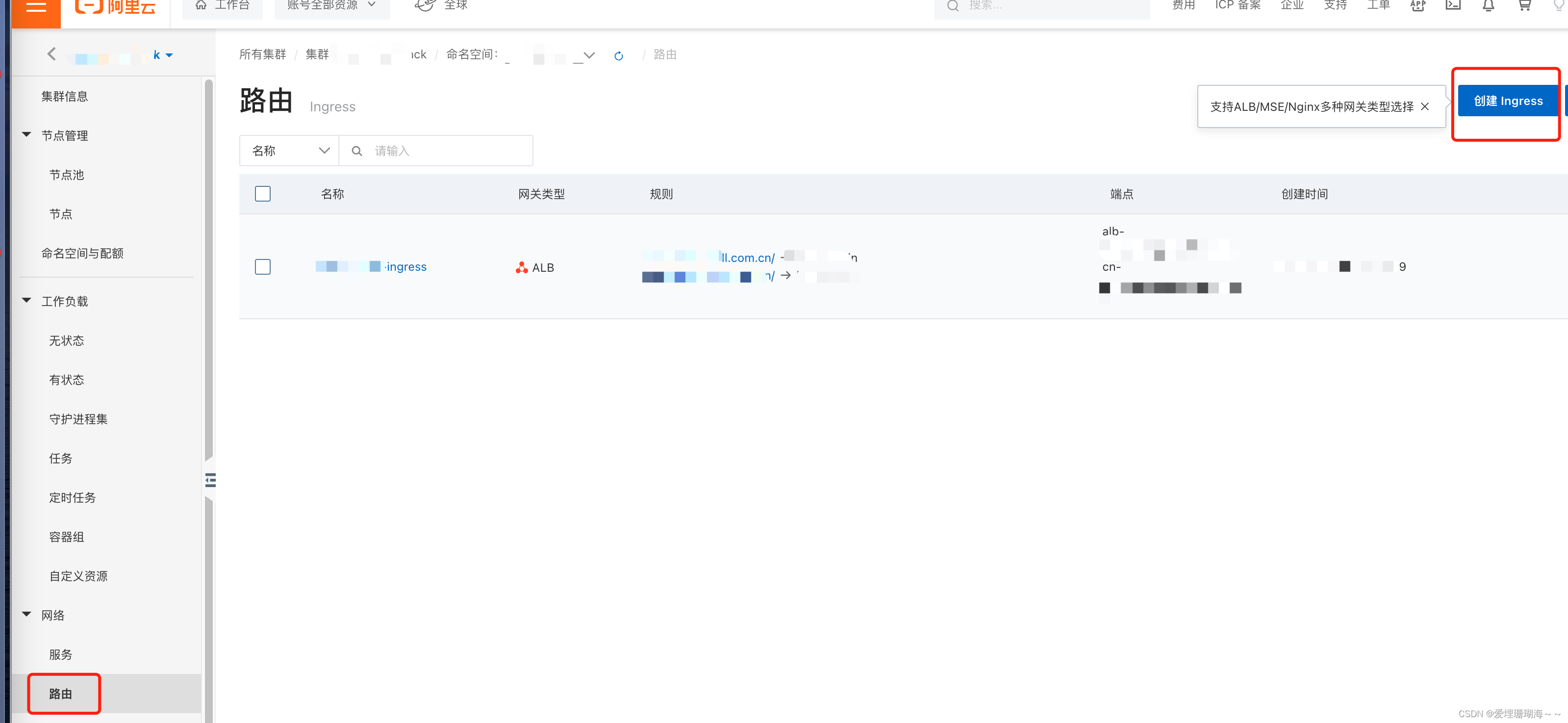Open 集群信息 in sidebar

pyautogui.click(x=65, y=96)
